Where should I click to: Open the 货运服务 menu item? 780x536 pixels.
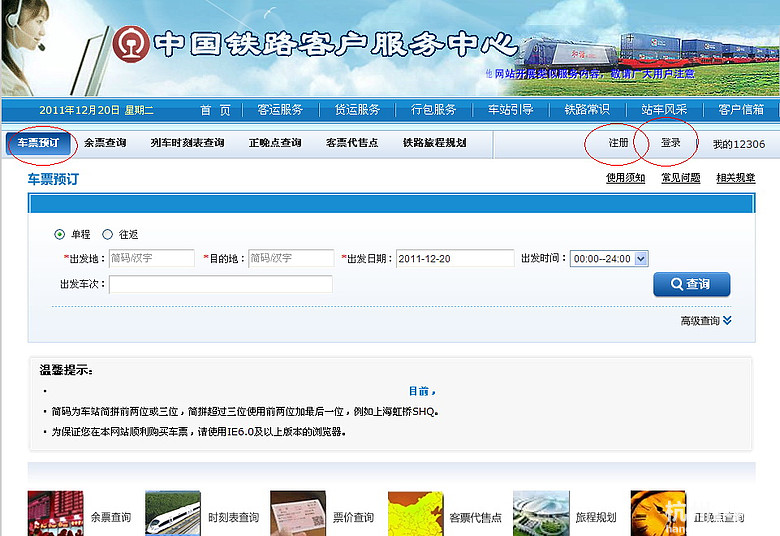(357, 109)
